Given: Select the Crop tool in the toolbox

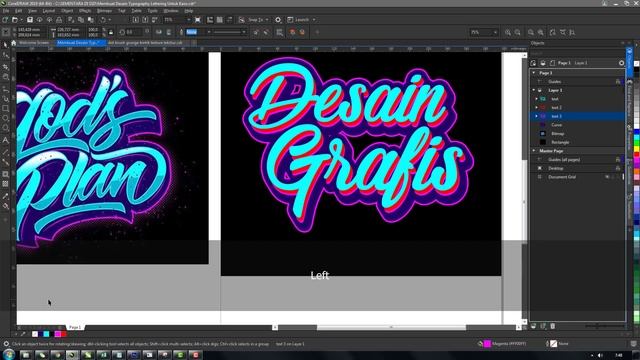Looking at the screenshot, I should tap(5, 66).
